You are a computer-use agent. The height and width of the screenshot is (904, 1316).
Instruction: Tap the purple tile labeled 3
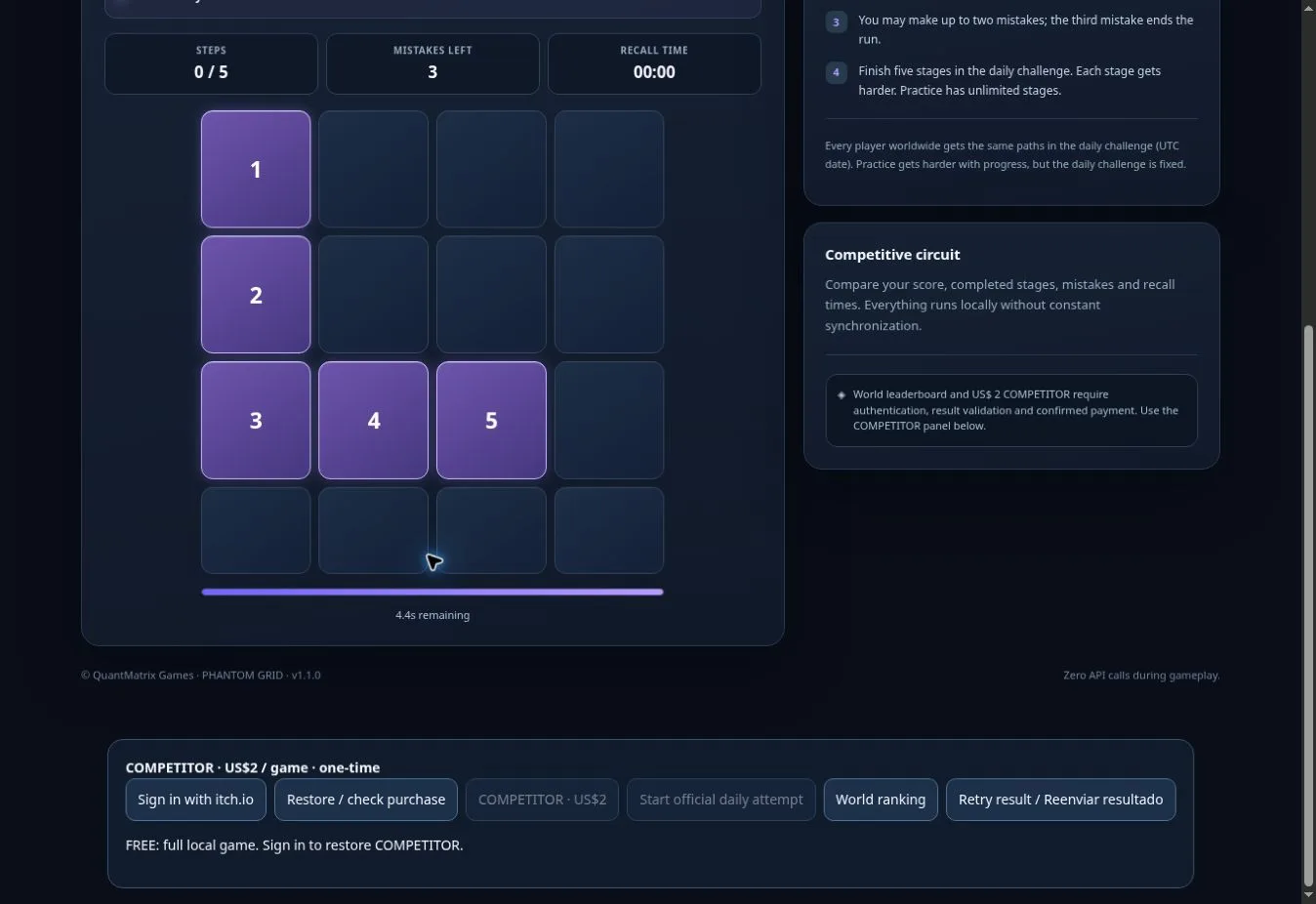[256, 421]
